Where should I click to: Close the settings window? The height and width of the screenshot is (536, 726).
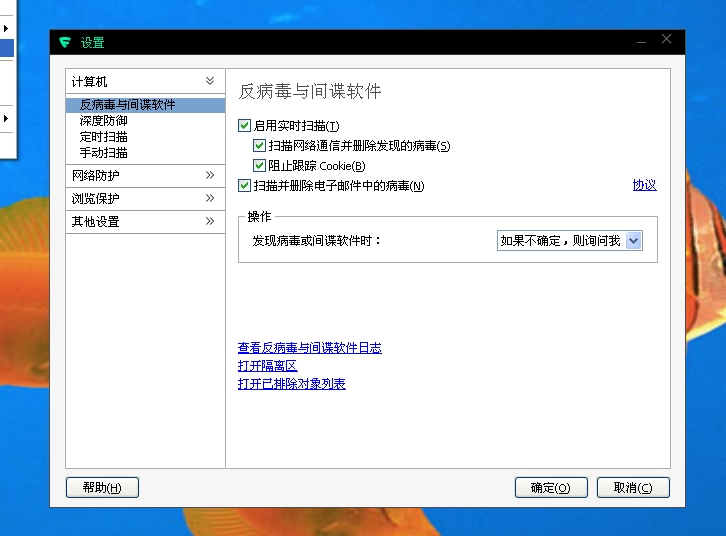[x=667, y=40]
